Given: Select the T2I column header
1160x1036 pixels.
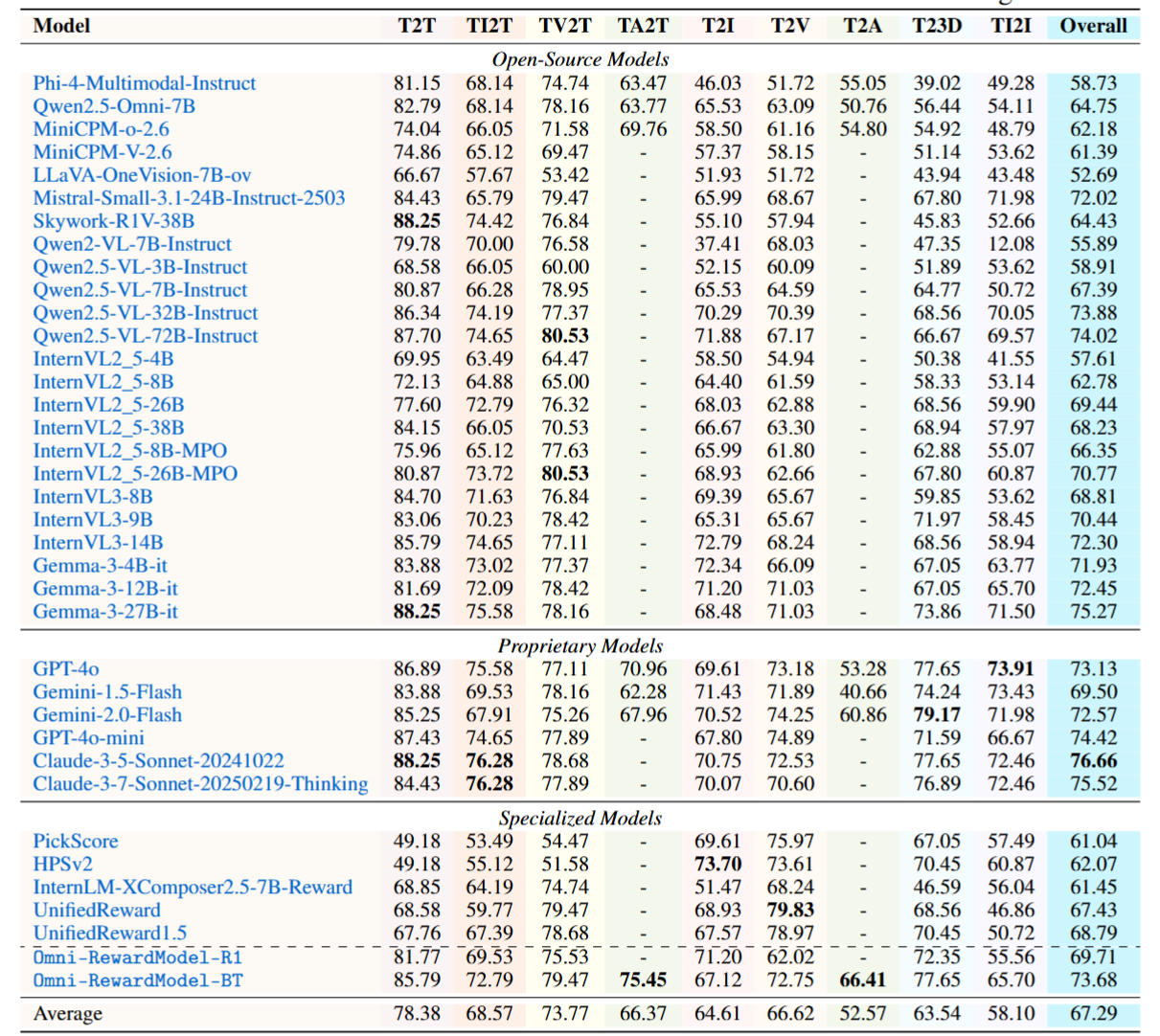Looking at the screenshot, I should (718, 26).
